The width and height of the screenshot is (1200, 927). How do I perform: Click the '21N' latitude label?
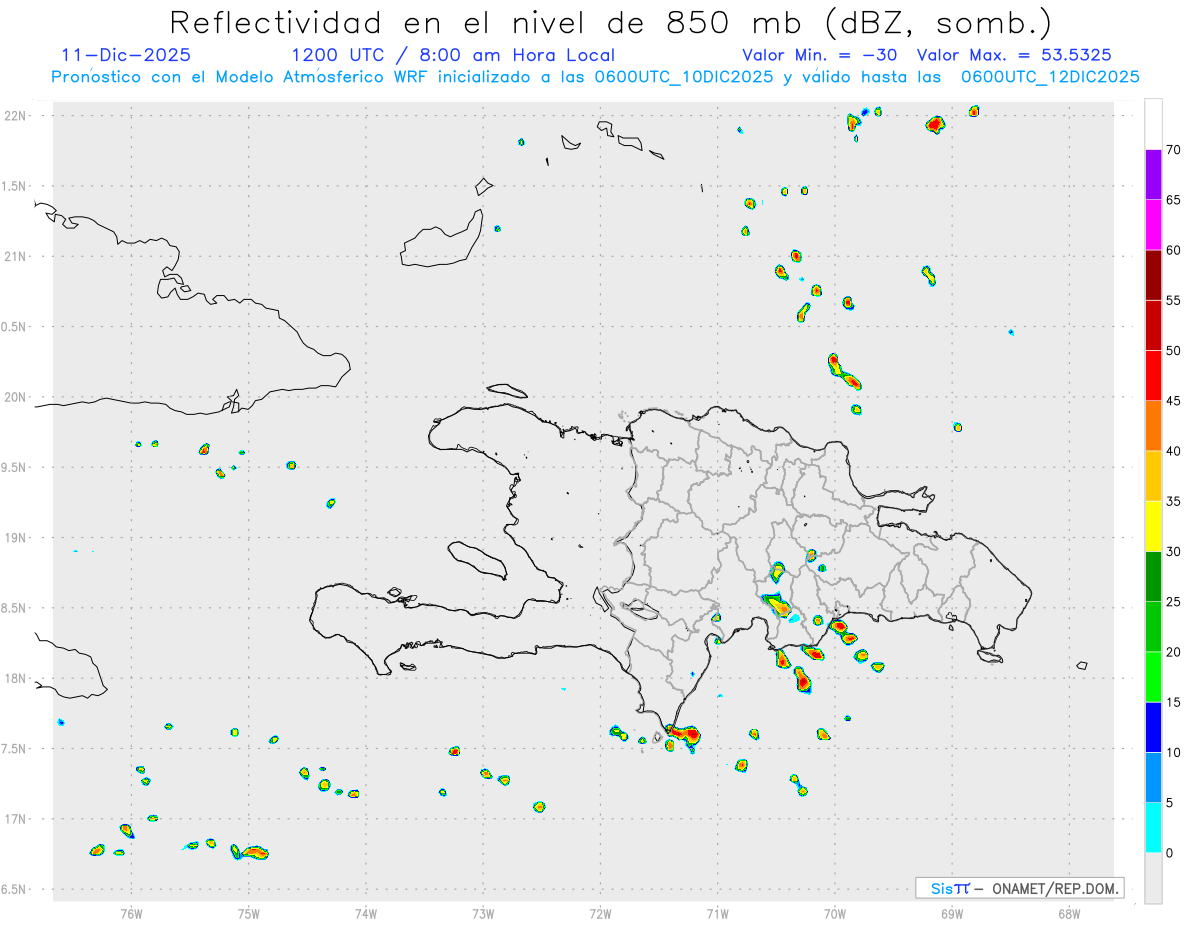[16, 256]
